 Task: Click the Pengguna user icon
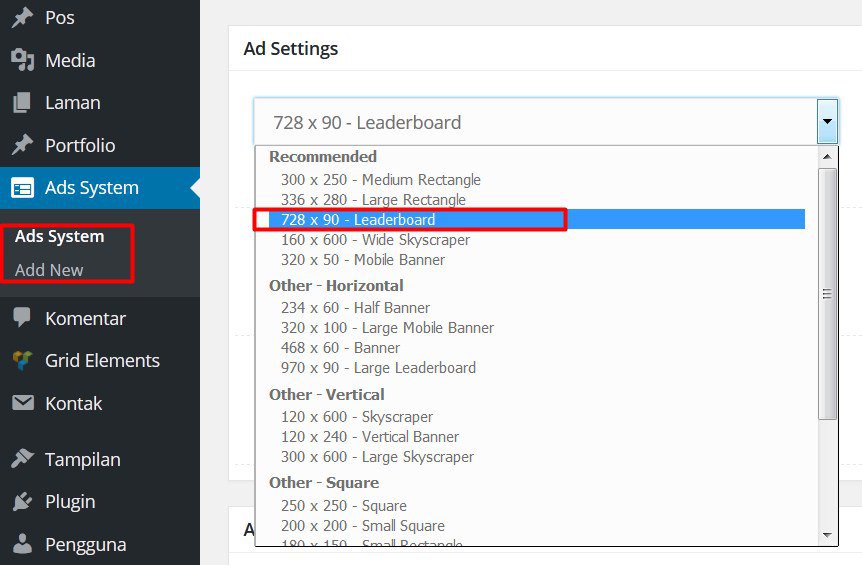(x=23, y=544)
